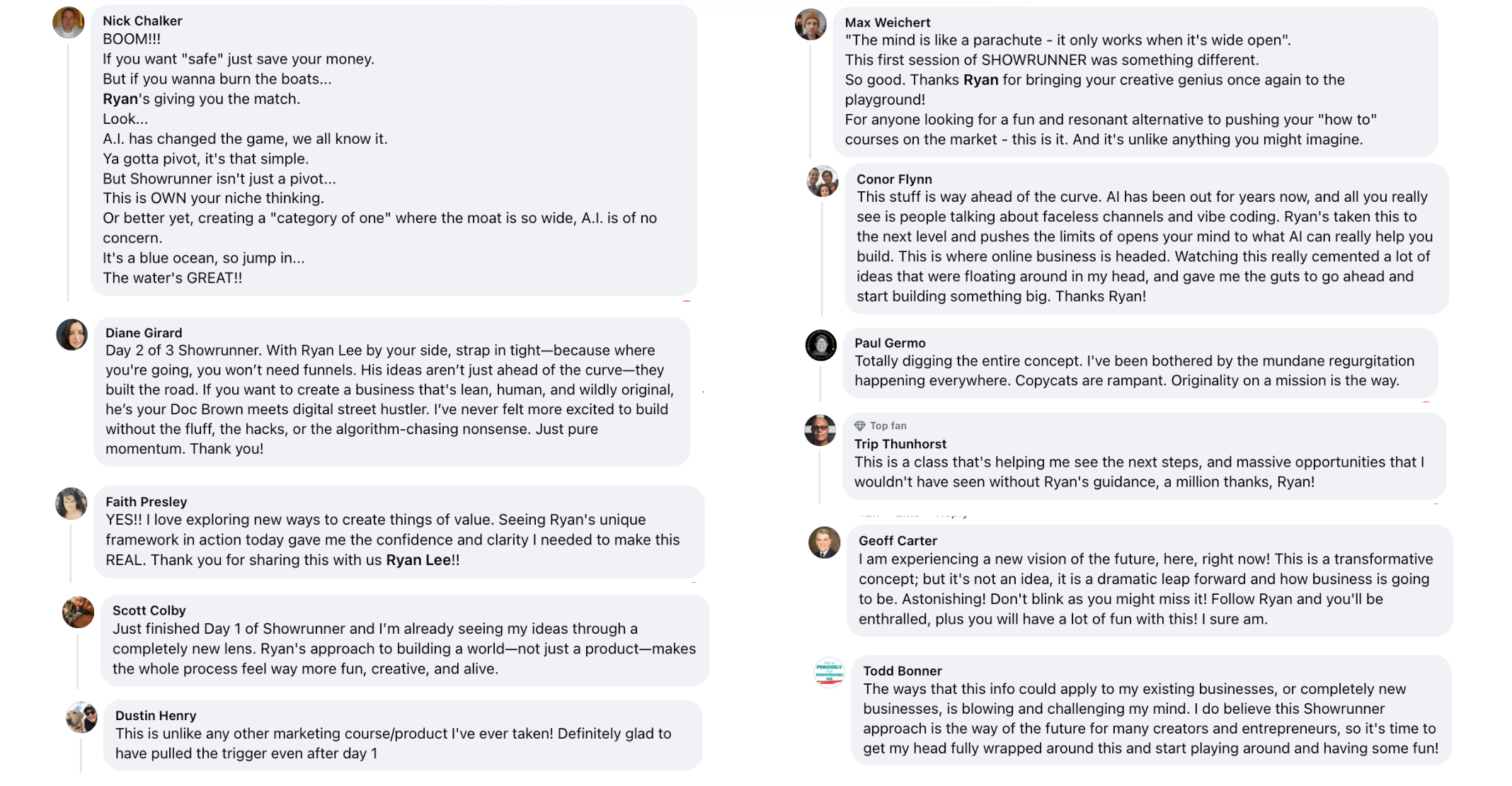Click Scott Colby's profile picture
The image size is (1512, 786).
tap(78, 613)
